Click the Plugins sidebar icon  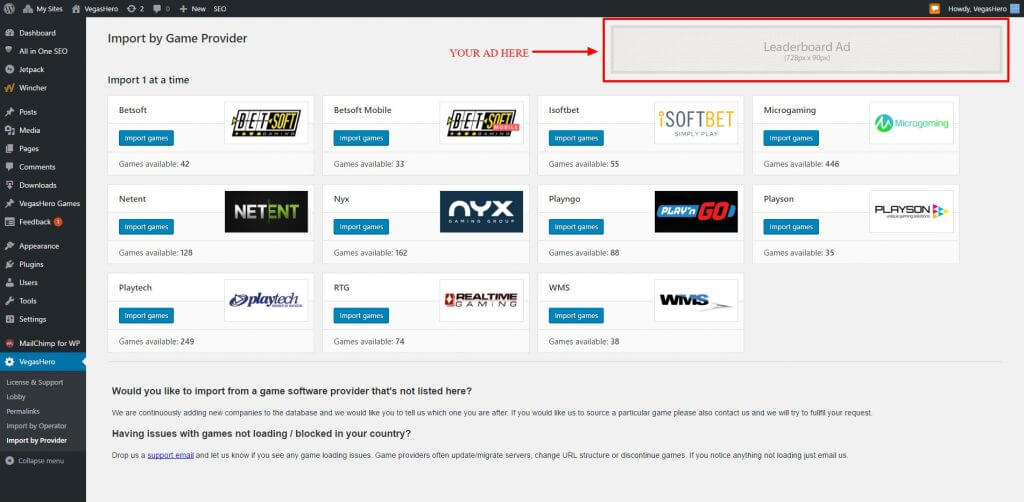point(9,264)
